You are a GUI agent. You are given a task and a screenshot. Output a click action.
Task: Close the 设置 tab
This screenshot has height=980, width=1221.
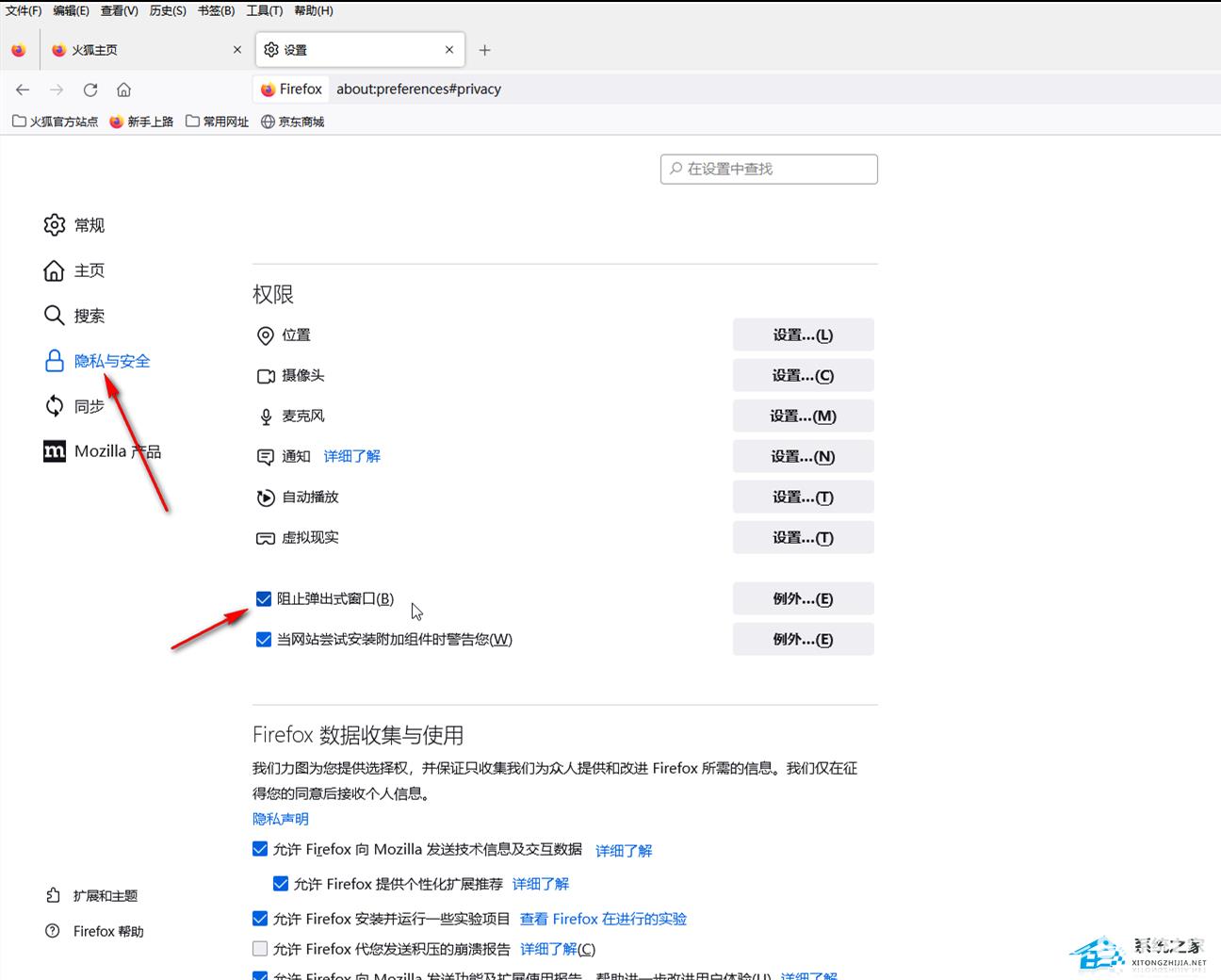click(449, 50)
